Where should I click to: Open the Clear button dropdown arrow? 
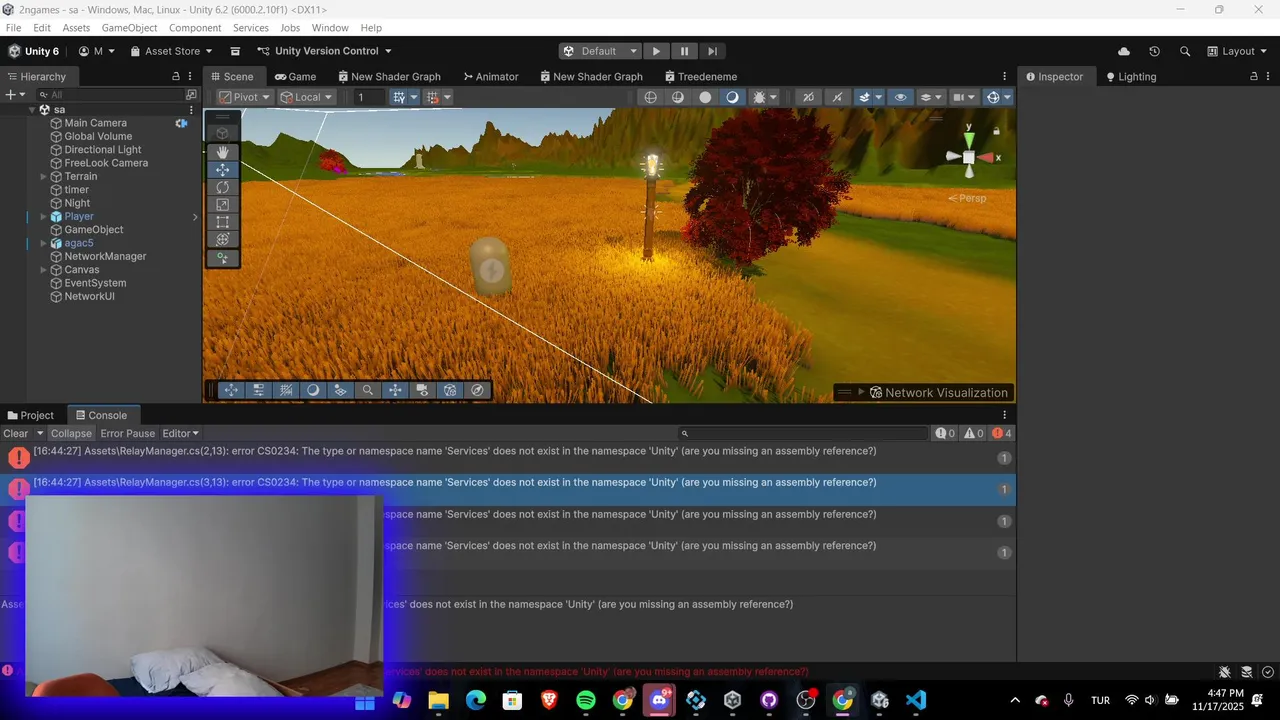click(x=40, y=433)
